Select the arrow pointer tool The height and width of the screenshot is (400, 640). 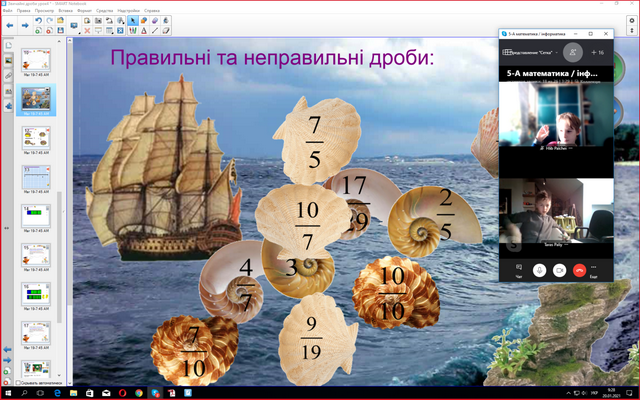[134, 20]
